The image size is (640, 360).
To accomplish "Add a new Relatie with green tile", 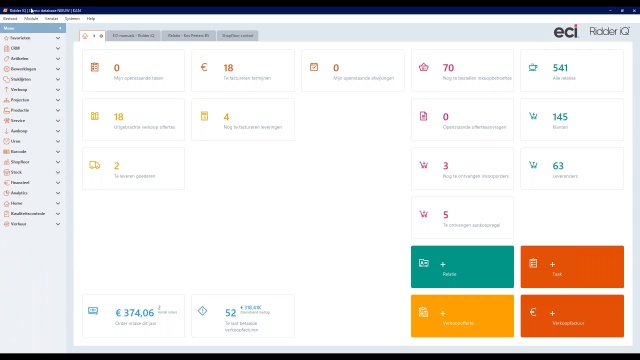I will click(x=462, y=267).
